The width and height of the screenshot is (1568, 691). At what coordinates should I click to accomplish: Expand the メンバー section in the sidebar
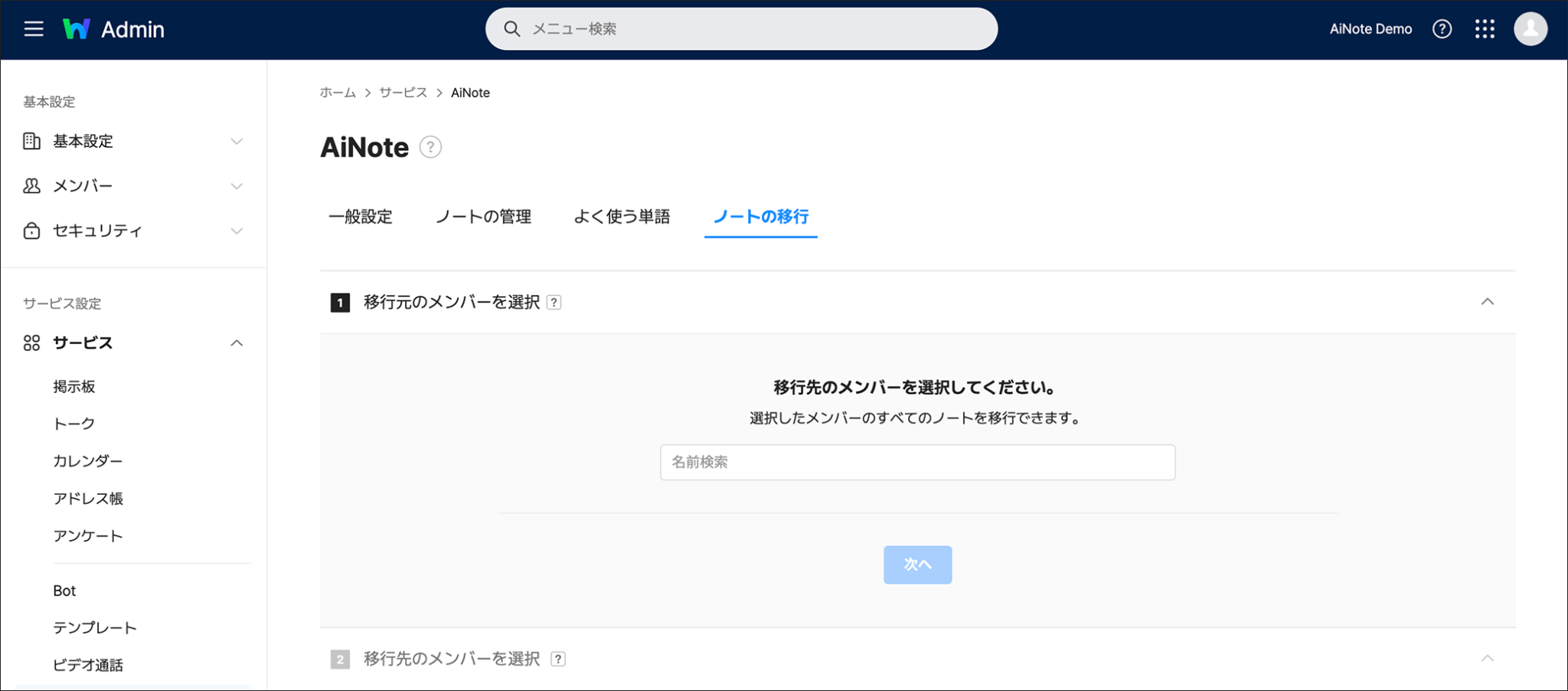coord(236,185)
